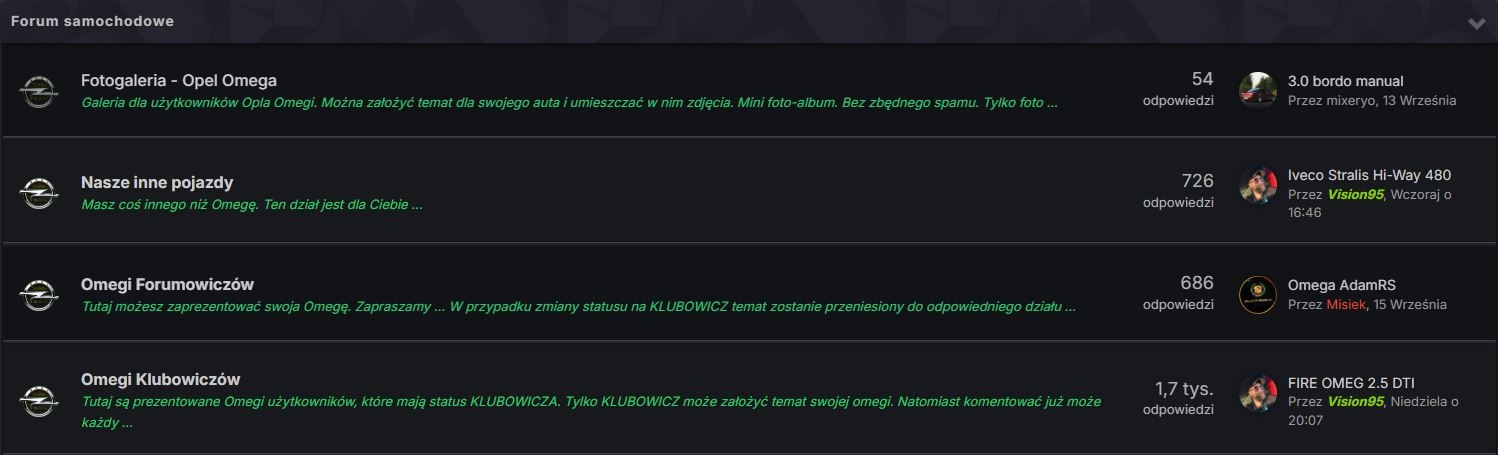Viewport: 1498px width, 455px height.
Task: Open avatar next to Iveco Stralis Hi-Way 480
Action: click(x=1257, y=185)
